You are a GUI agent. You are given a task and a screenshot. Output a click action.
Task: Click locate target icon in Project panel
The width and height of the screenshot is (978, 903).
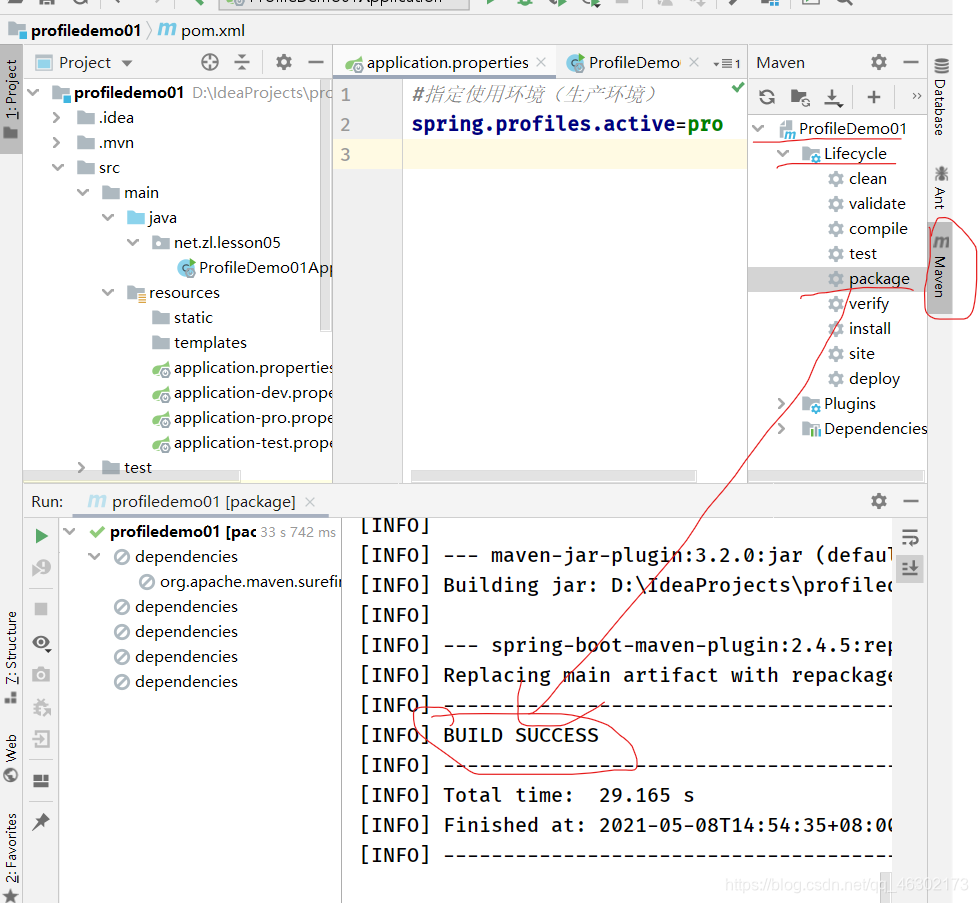[x=210, y=62]
